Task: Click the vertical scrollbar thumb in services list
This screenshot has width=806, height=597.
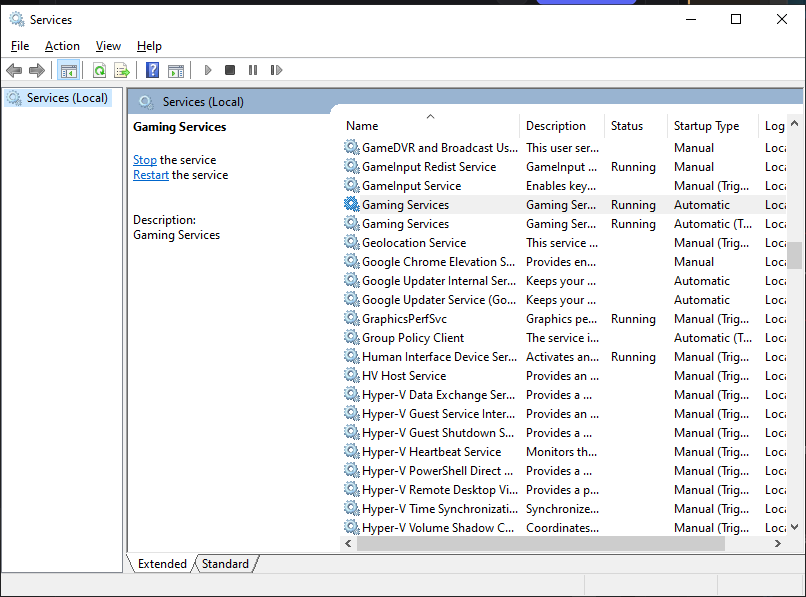Action: click(794, 255)
